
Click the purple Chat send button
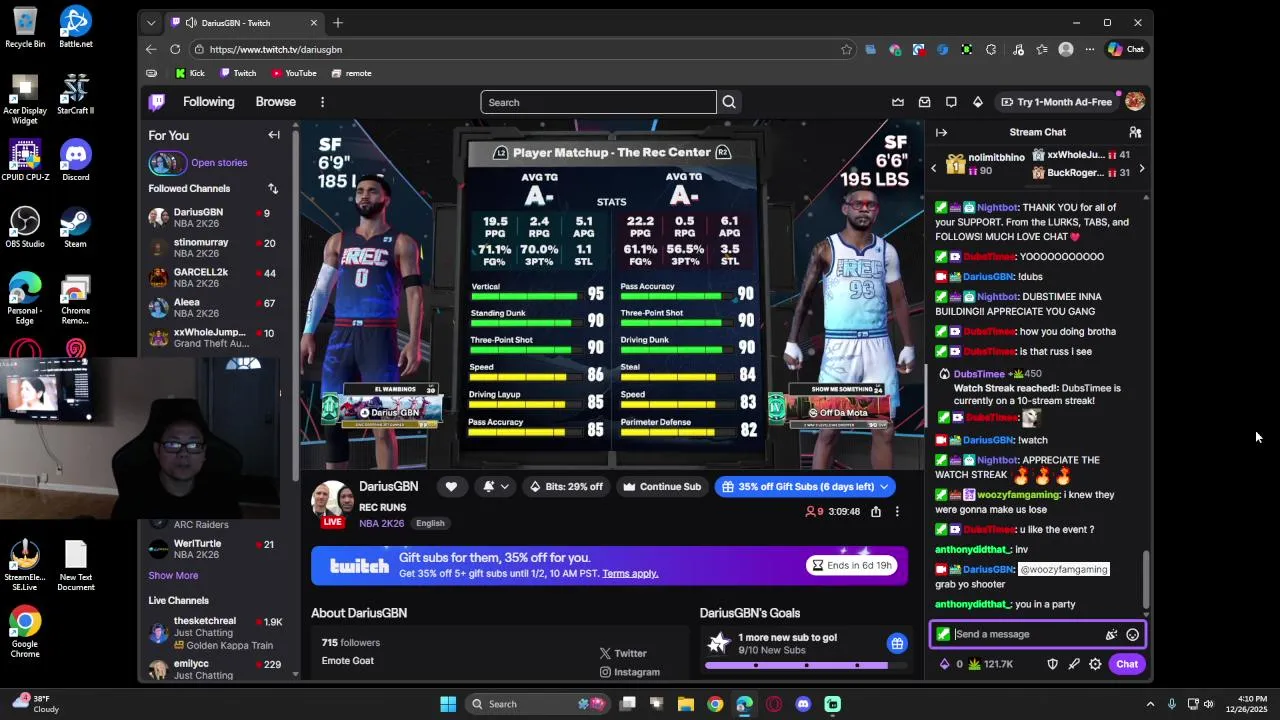click(x=1127, y=664)
